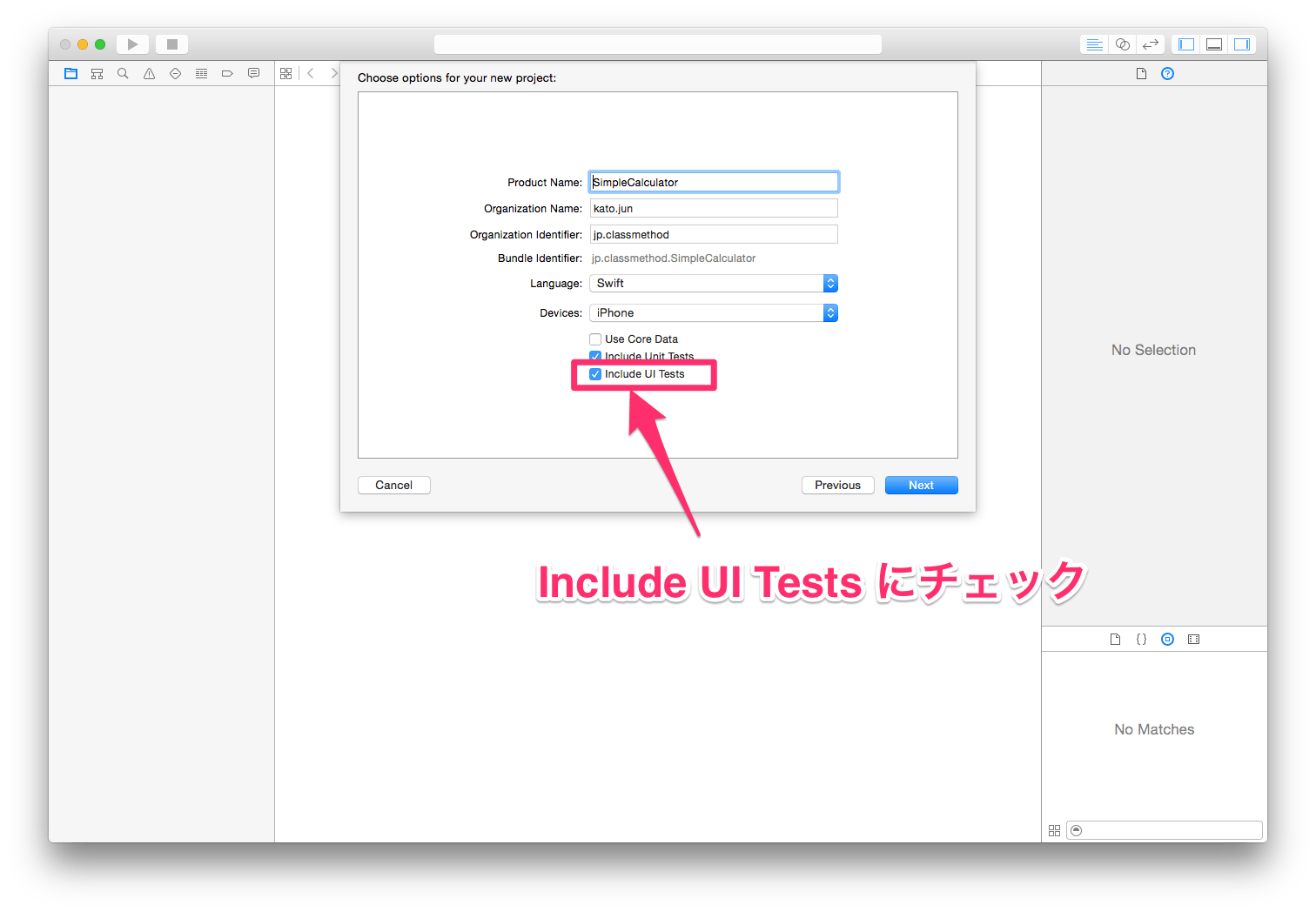Enable the Use Core Data checkbox
Screen dimensions: 1316x912
[x=595, y=339]
